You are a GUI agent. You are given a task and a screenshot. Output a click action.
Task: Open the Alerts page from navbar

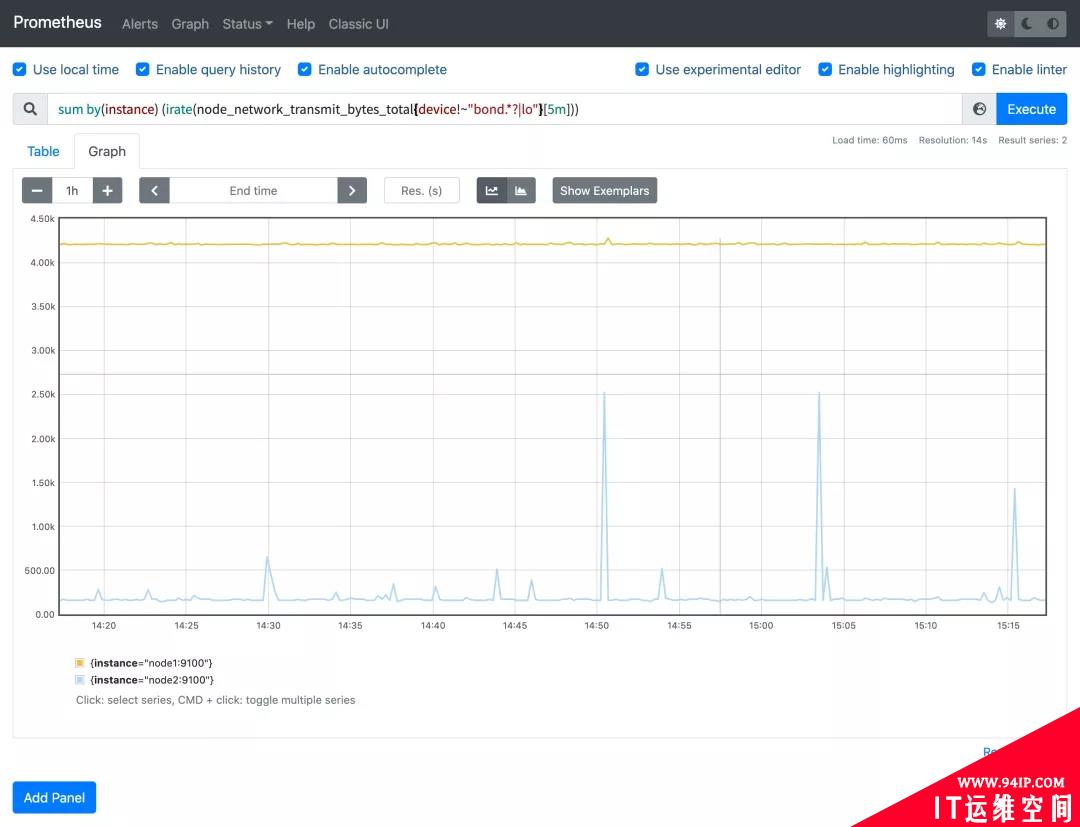(x=140, y=23)
